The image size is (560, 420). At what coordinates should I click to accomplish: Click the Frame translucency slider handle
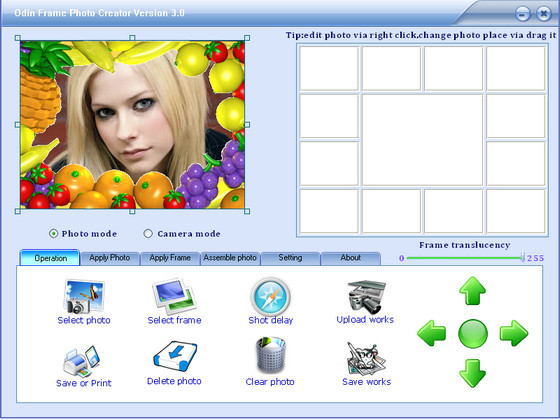pos(522,258)
